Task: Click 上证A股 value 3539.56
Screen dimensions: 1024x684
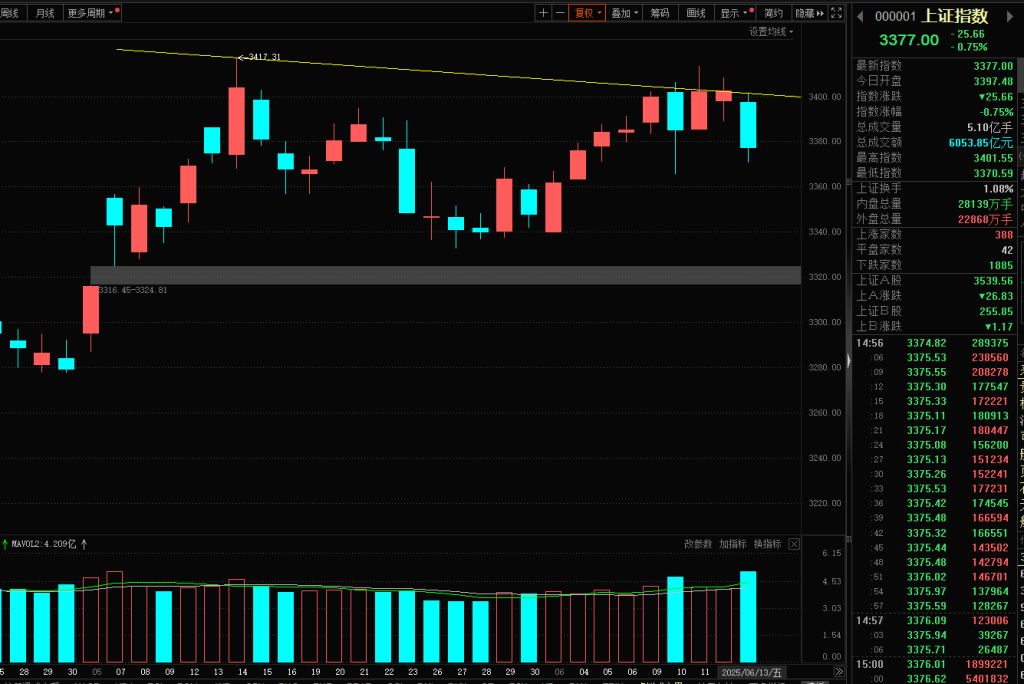Action: click(x=993, y=281)
